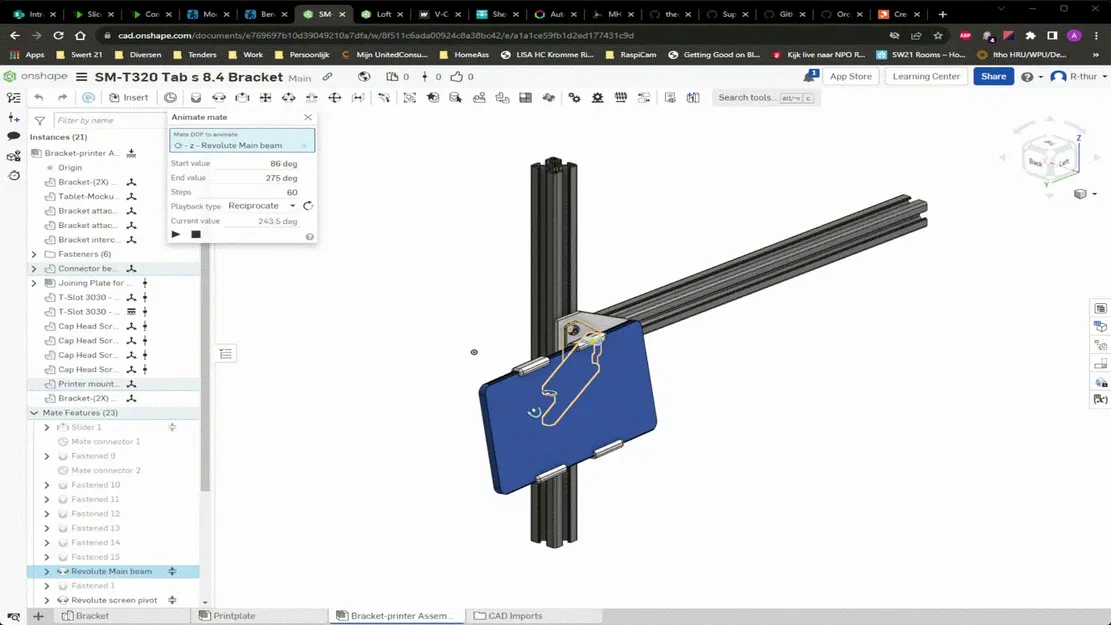1111x625 pixels.
Task: Select the Ball mate tool icon
Action: 335,98
